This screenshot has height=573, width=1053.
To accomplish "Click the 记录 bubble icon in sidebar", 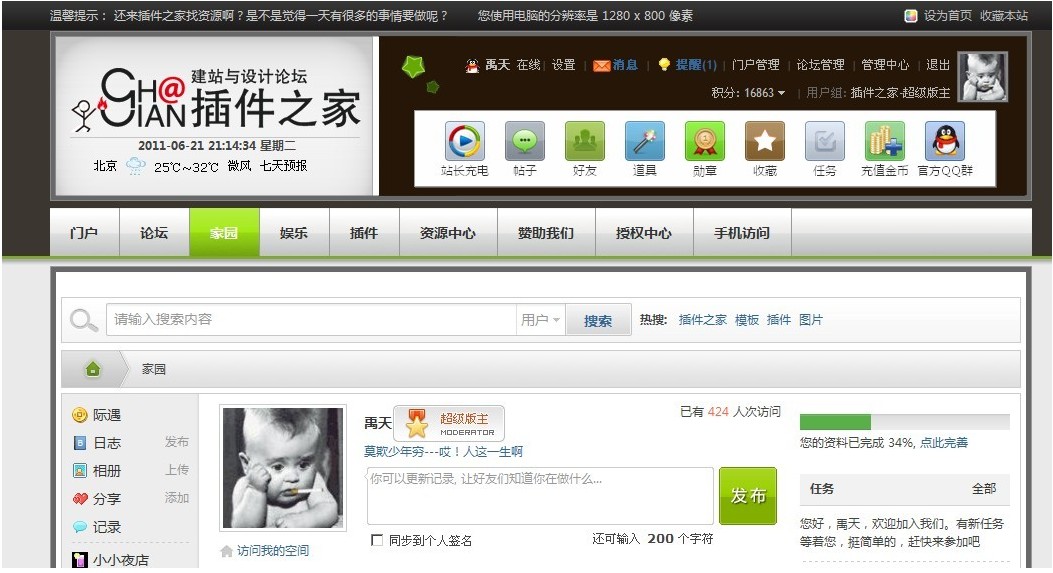I will [x=80, y=527].
